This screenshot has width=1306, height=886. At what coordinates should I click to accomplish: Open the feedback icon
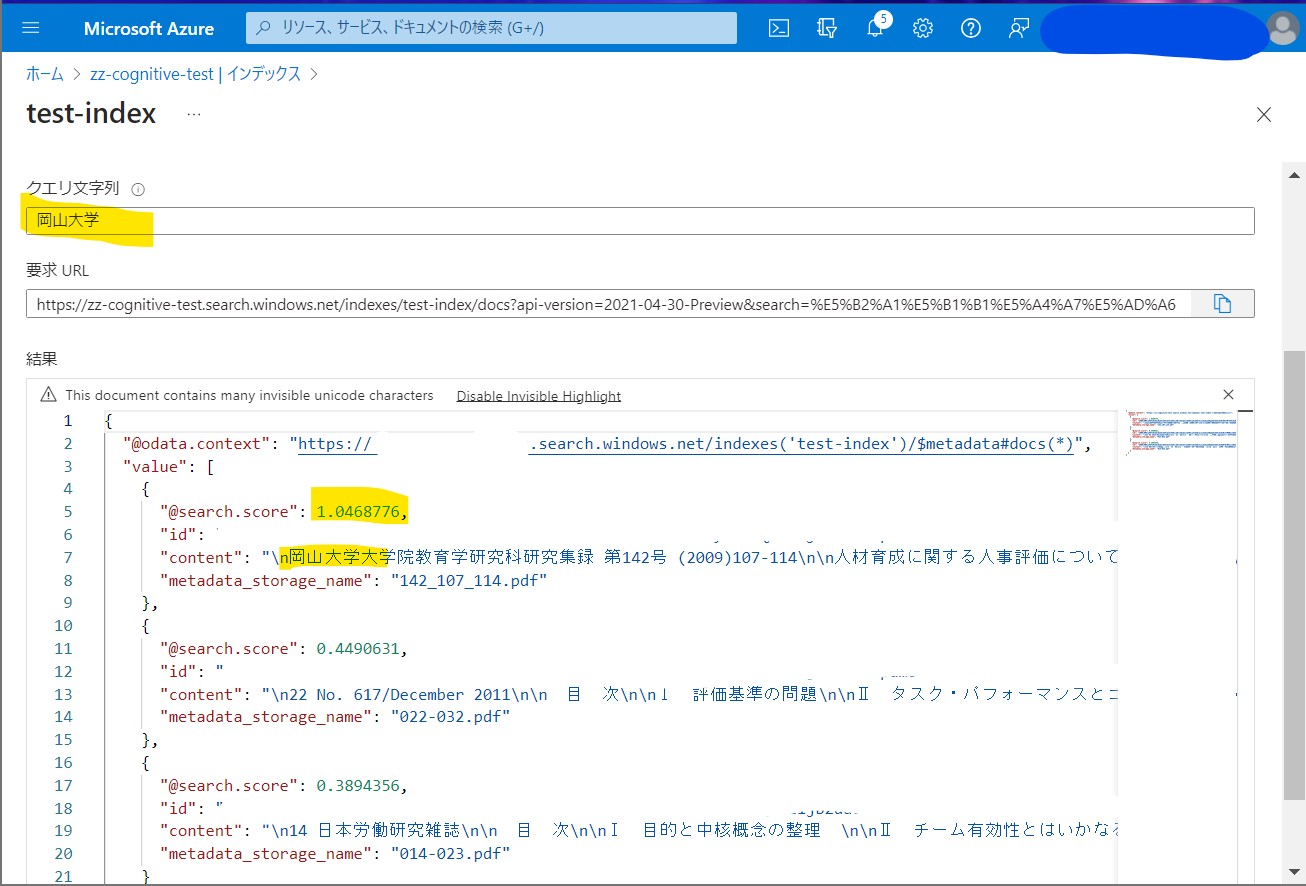pos(1019,28)
